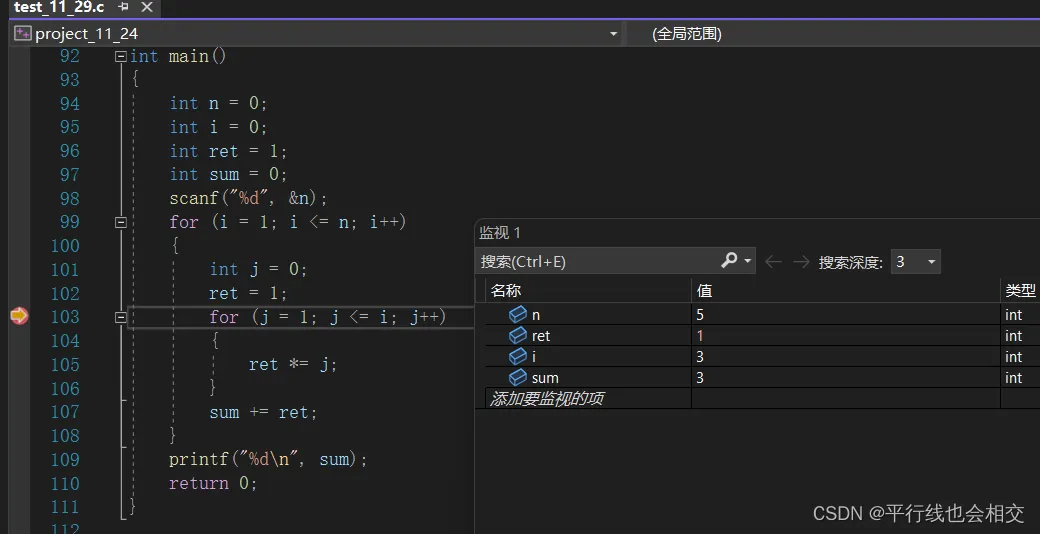Click the red value 1 of ret

tap(700, 336)
